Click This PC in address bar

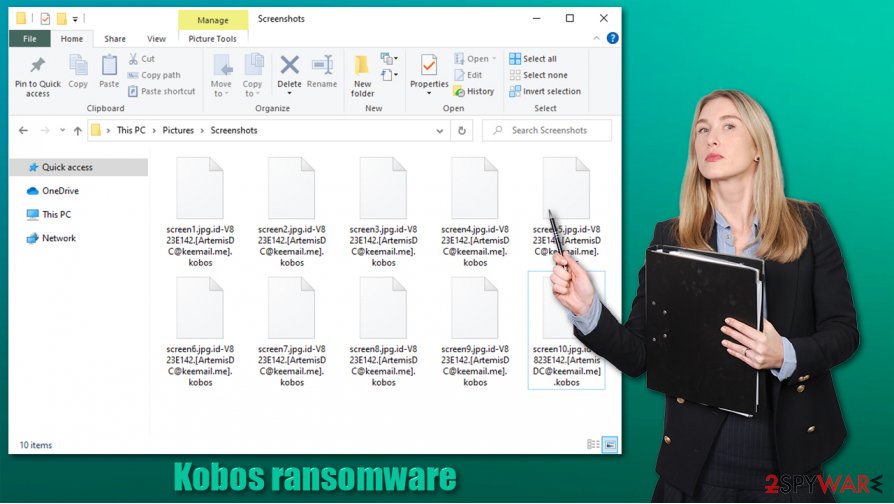(131, 131)
